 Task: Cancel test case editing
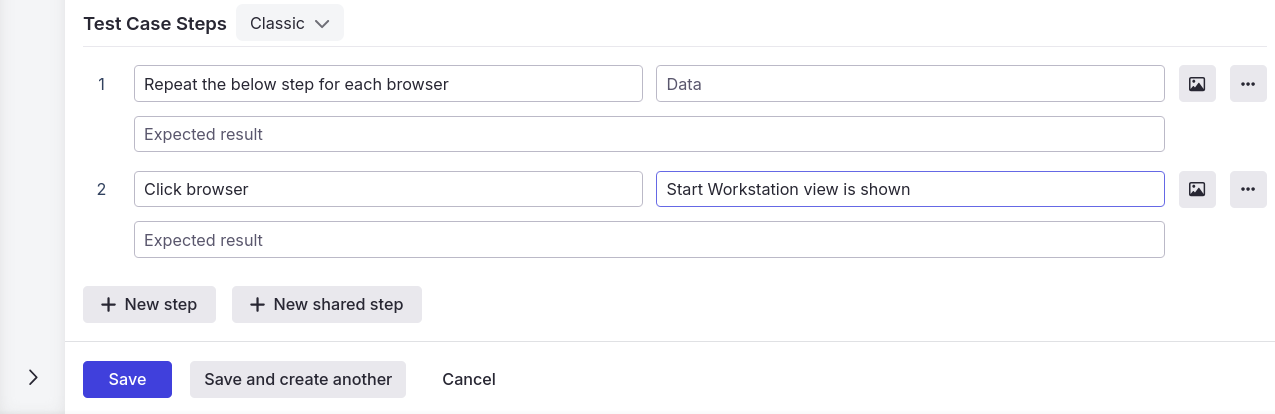468,379
